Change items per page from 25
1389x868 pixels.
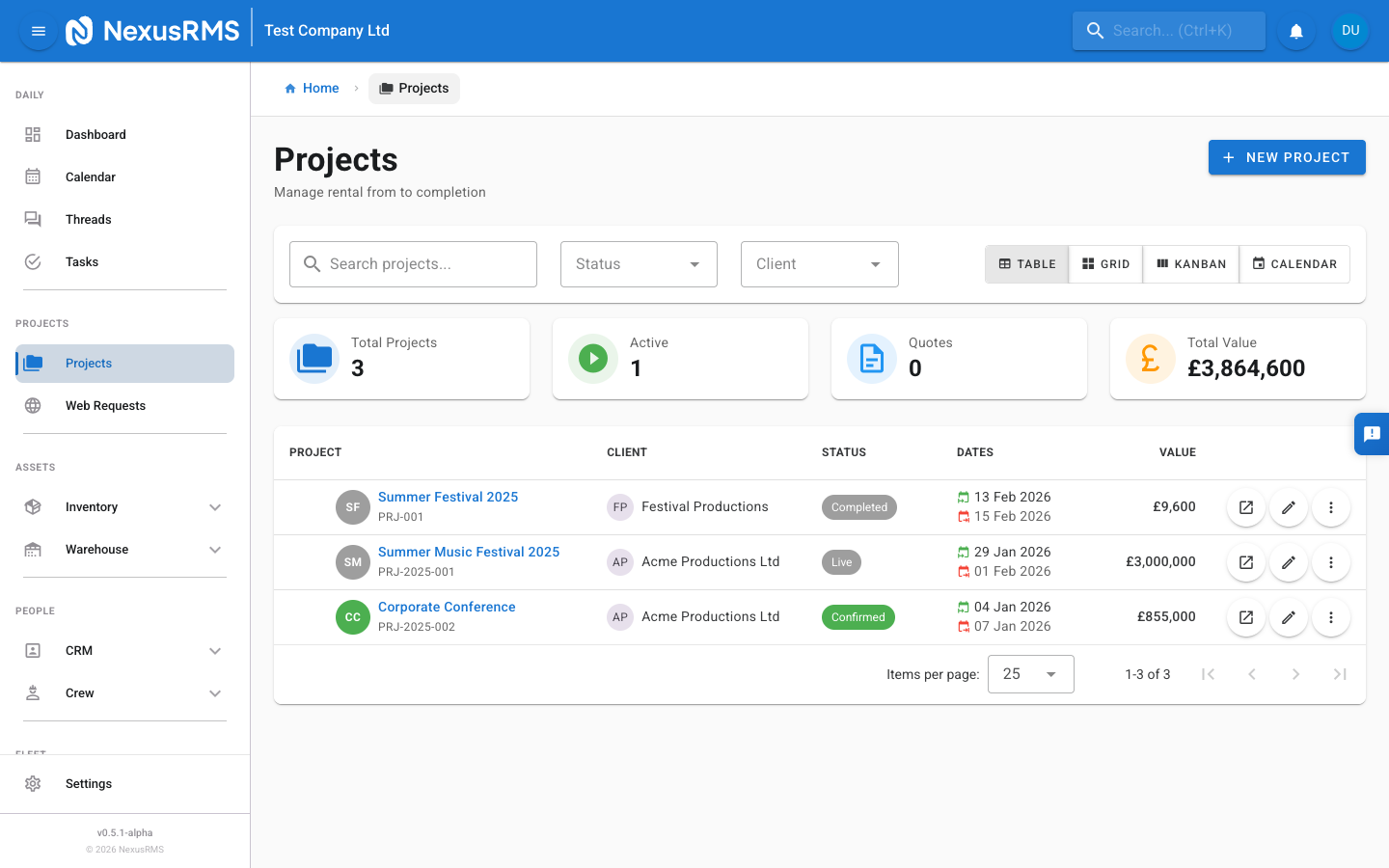coord(1030,673)
